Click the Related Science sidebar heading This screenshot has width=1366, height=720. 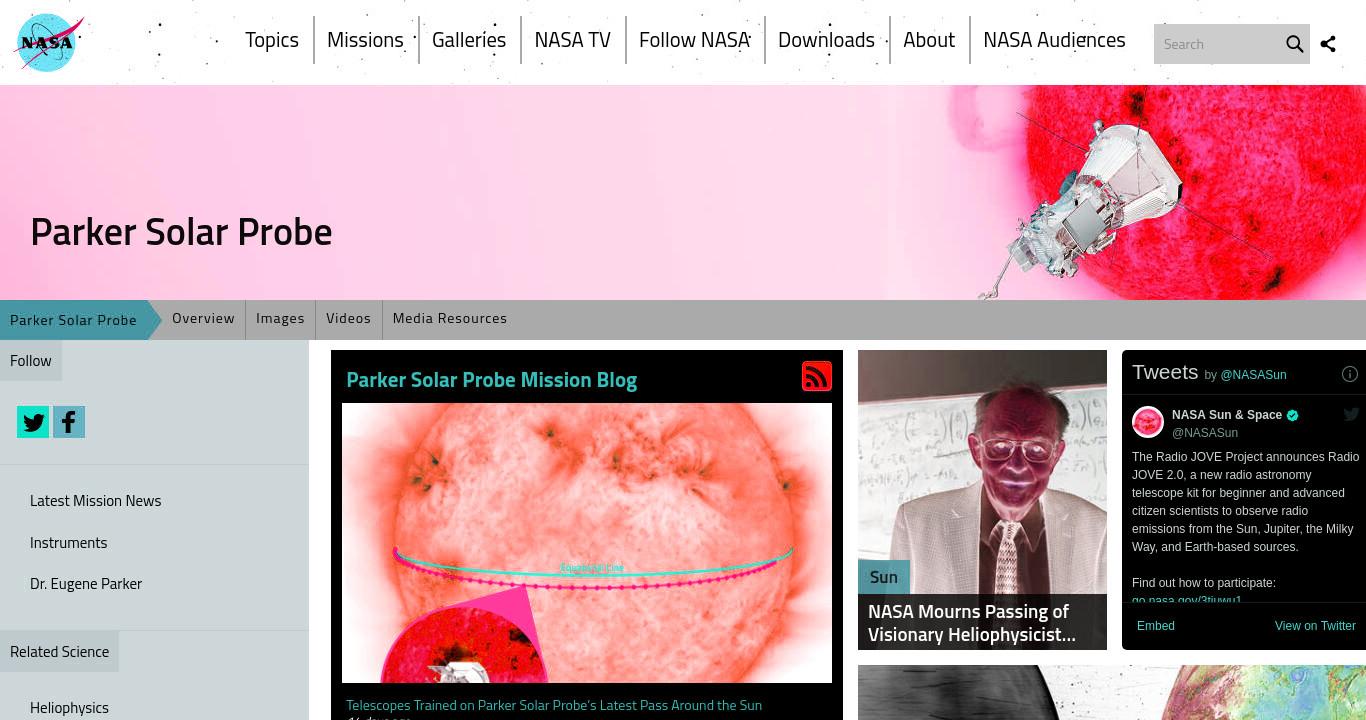click(x=59, y=652)
